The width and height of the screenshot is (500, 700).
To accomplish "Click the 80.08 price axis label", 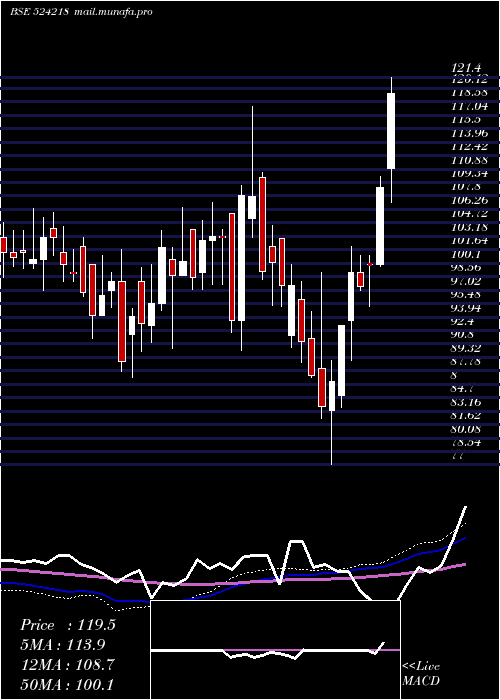I will coord(466,429).
